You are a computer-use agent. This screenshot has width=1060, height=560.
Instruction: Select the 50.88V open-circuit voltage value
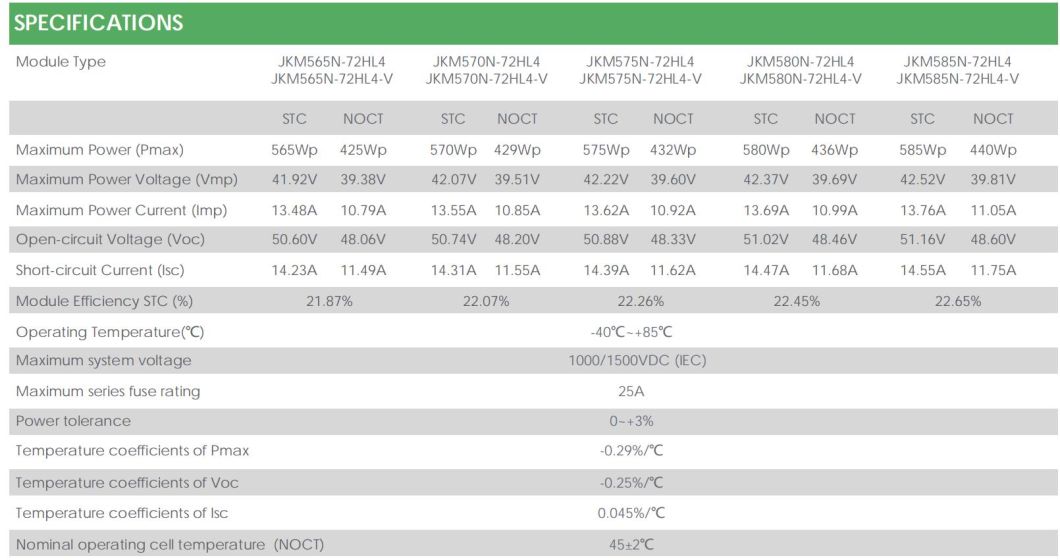[606, 240]
